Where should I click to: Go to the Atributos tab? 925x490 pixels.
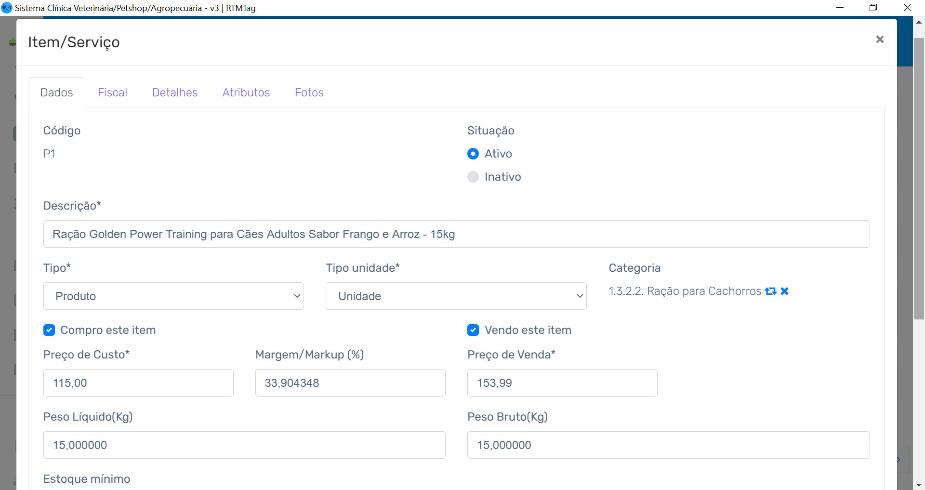(x=246, y=92)
